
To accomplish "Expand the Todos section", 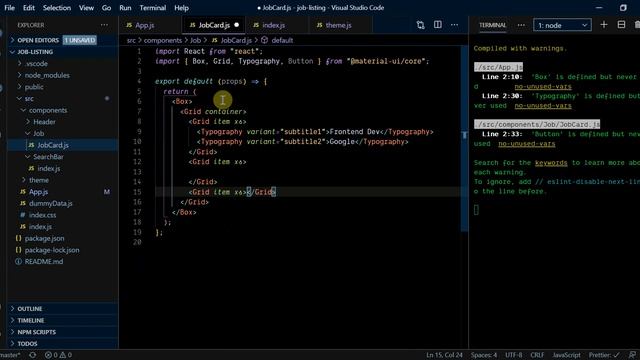I will [27, 344].
